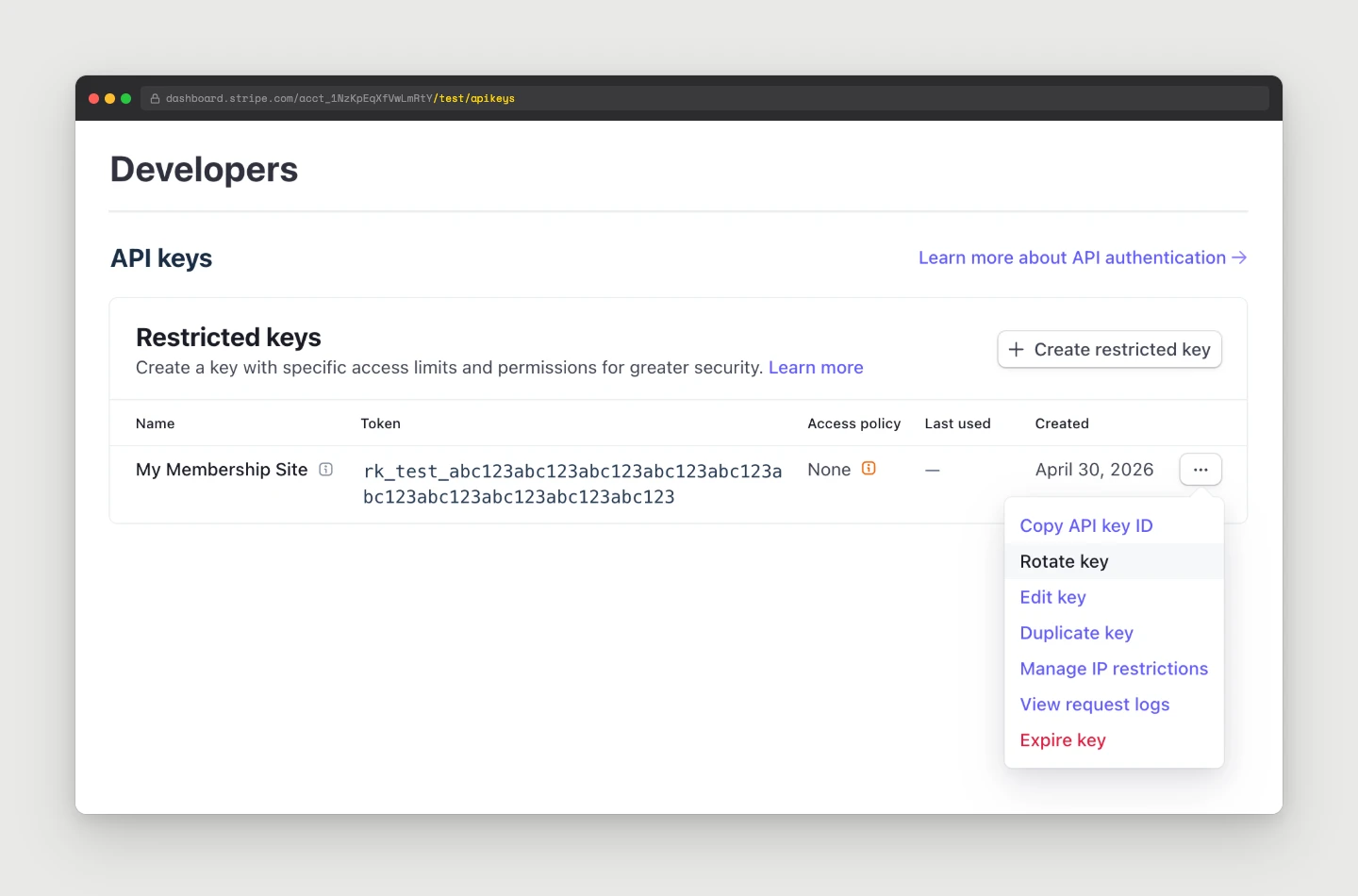Click the Access policy column header
The image size is (1358, 896).
[x=853, y=423]
